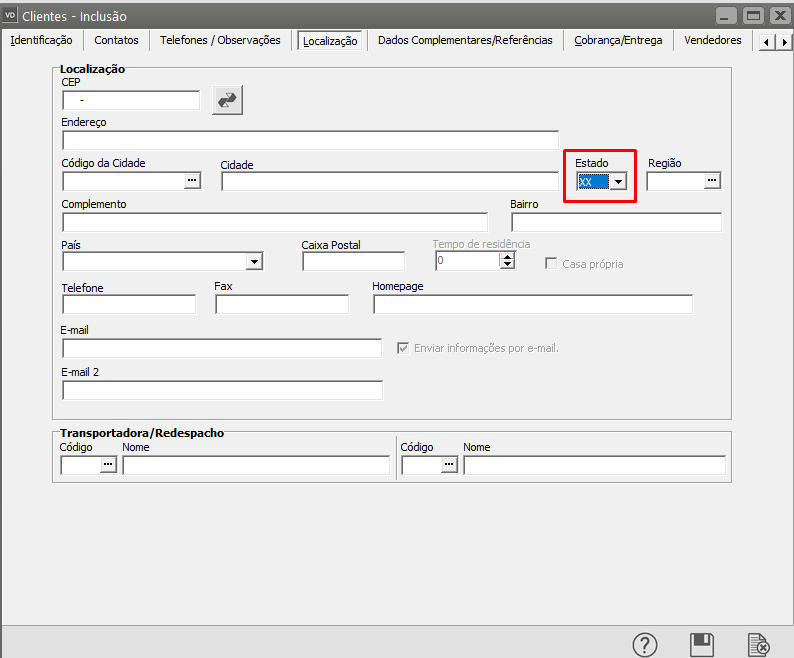
Task: Click the Complemento input field
Action: (275, 222)
